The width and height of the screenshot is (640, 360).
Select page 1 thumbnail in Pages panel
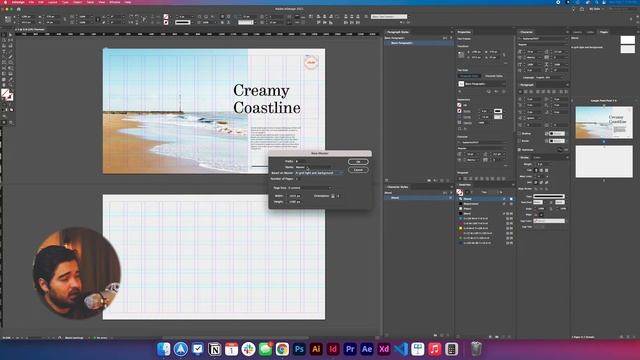[604, 122]
